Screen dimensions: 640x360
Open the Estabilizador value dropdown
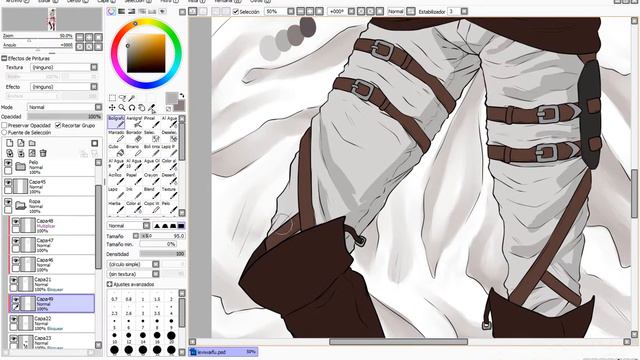tap(464, 11)
